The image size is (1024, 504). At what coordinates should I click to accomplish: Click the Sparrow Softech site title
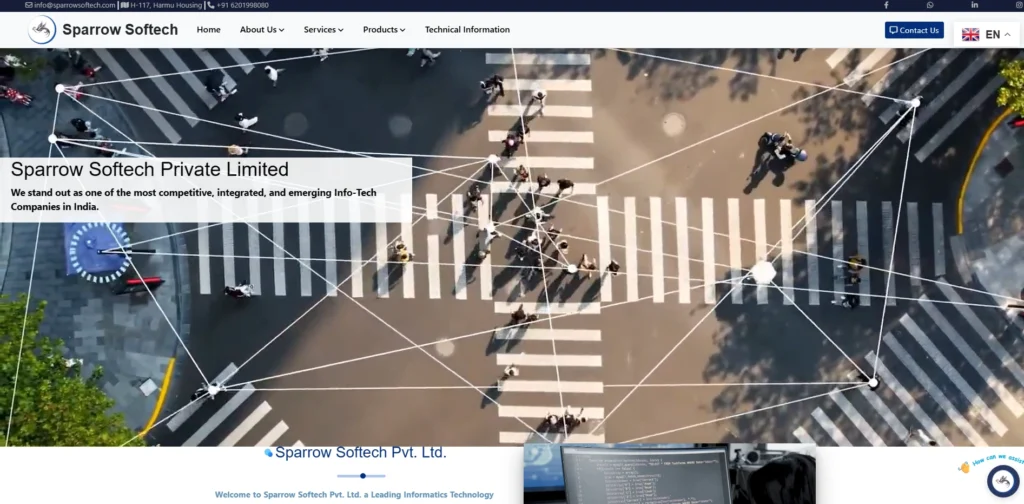point(120,29)
